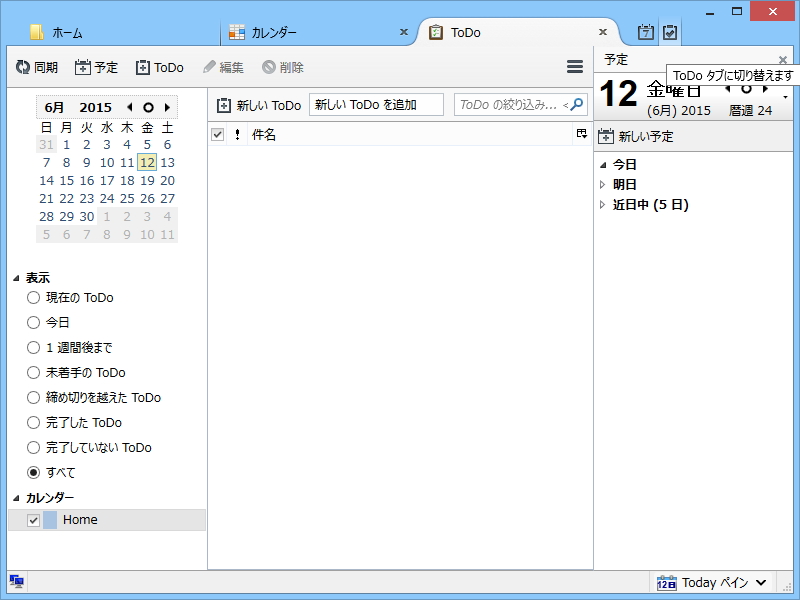
Task: Click the 予定 new event toolbar button
Action: (x=96, y=67)
